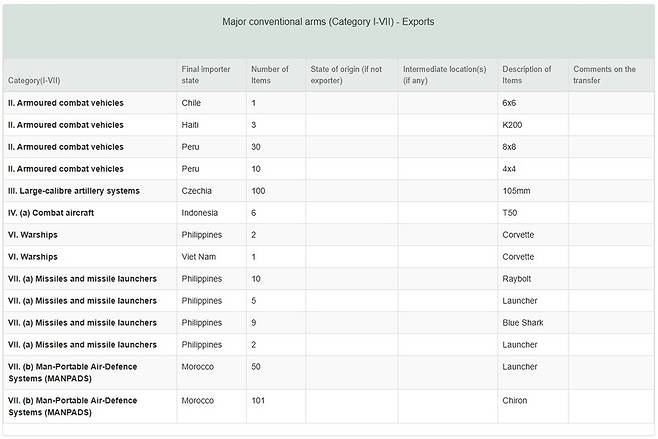Click the Intermediate location(s) column header
Viewport: 658px width, 439px height.
(444, 75)
